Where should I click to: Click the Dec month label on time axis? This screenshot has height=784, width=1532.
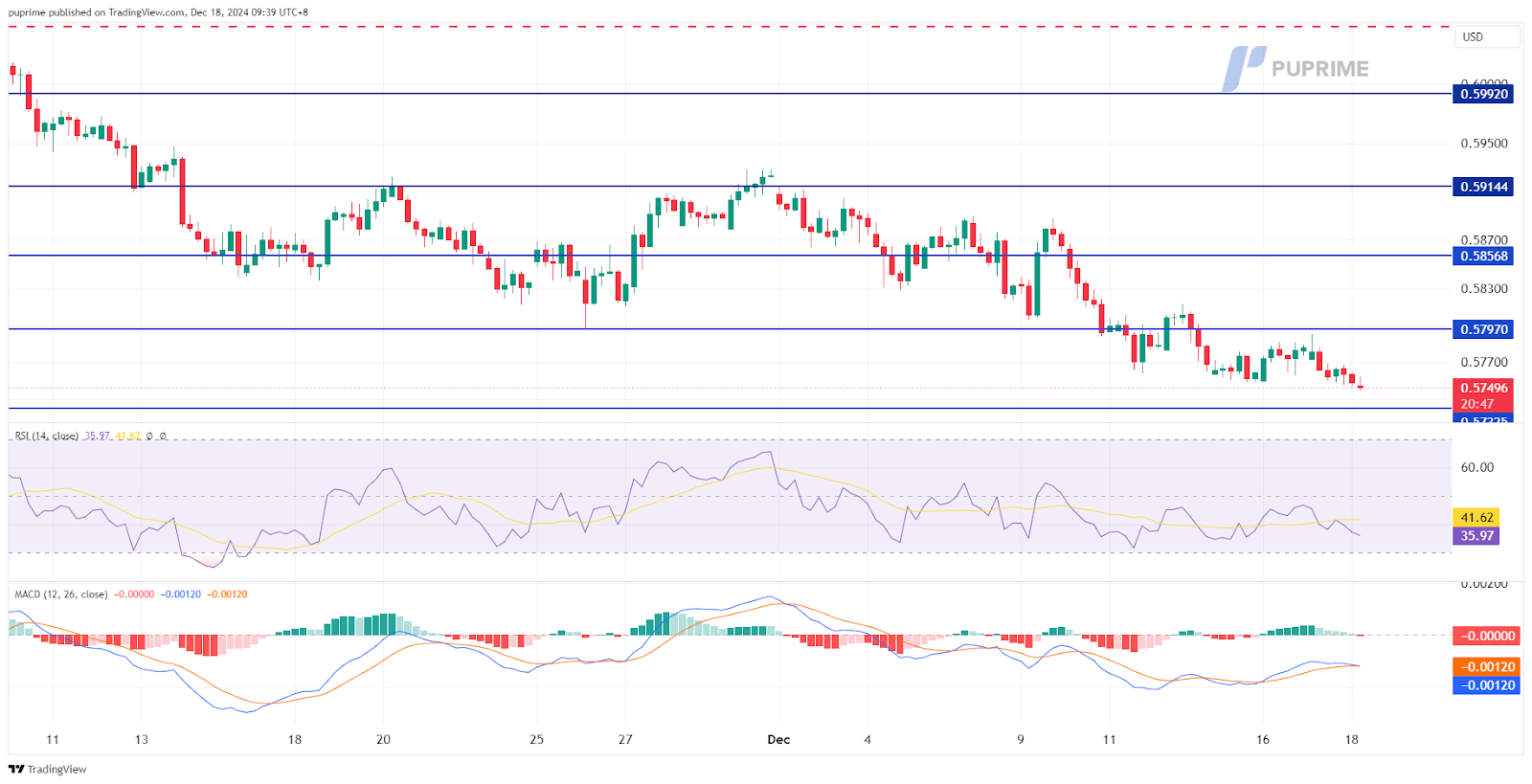pos(778,740)
